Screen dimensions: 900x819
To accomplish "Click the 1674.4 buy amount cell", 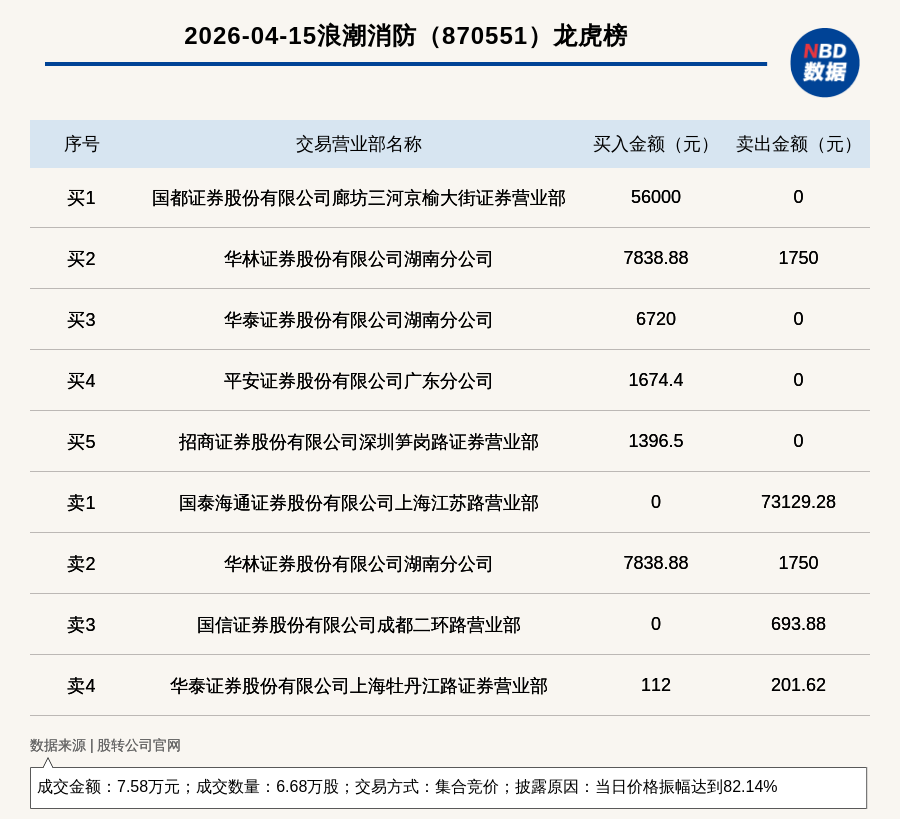I will (x=655, y=380).
